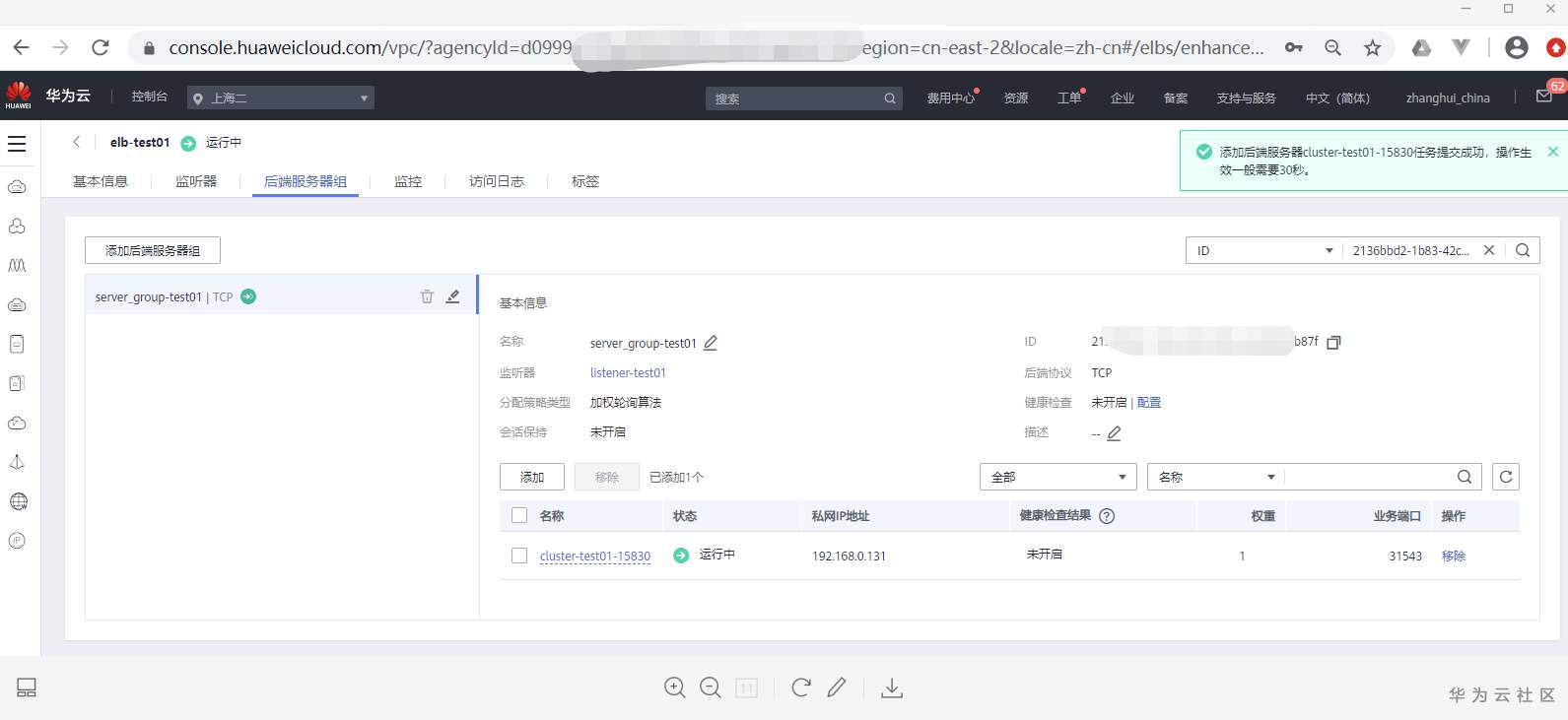Open the globe icon in the left sidebar
The height and width of the screenshot is (720, 1568).
(x=18, y=501)
